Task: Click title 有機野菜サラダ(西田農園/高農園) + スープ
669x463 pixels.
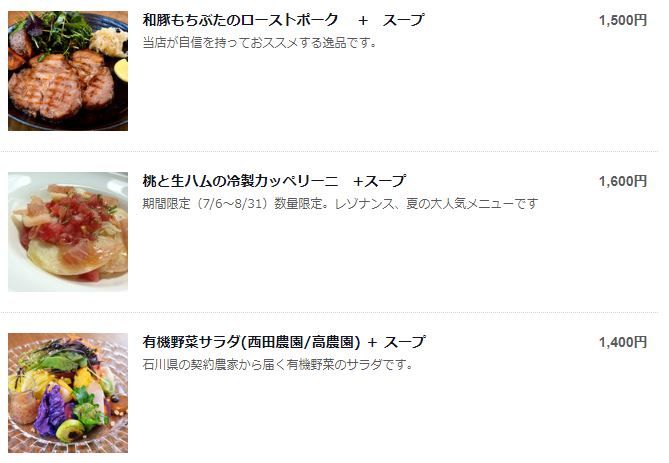Action: tap(284, 342)
